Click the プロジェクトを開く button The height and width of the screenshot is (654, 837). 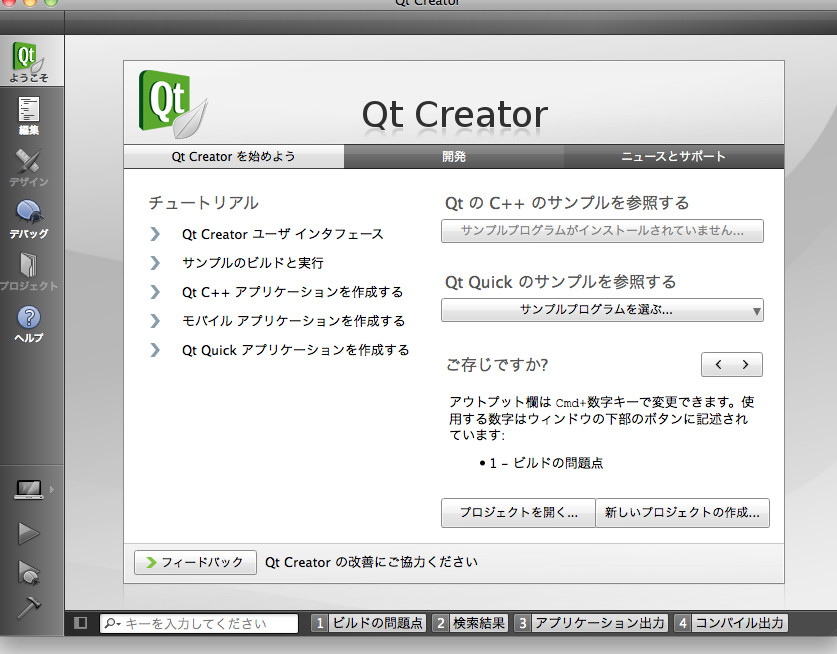(518, 513)
